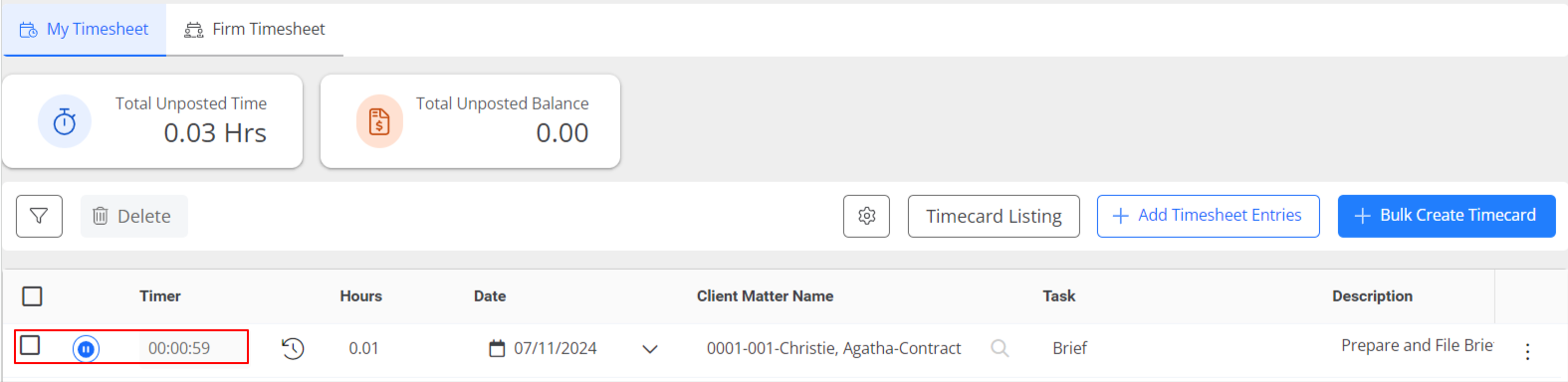Search client matter using magnifier icon
This screenshot has width=1568, height=382.
[1000, 348]
